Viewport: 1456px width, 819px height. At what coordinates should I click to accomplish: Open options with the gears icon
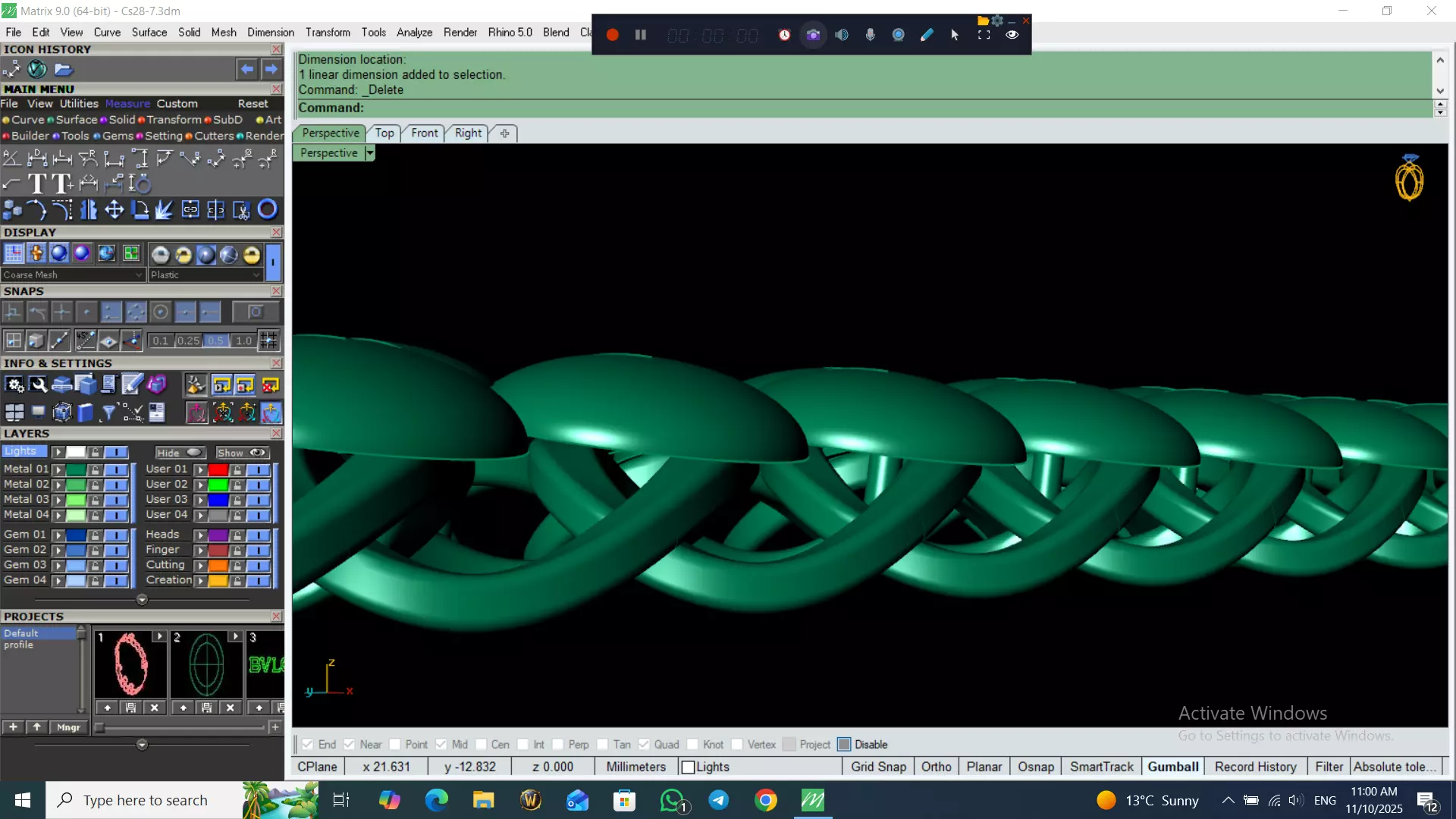[x=14, y=385]
